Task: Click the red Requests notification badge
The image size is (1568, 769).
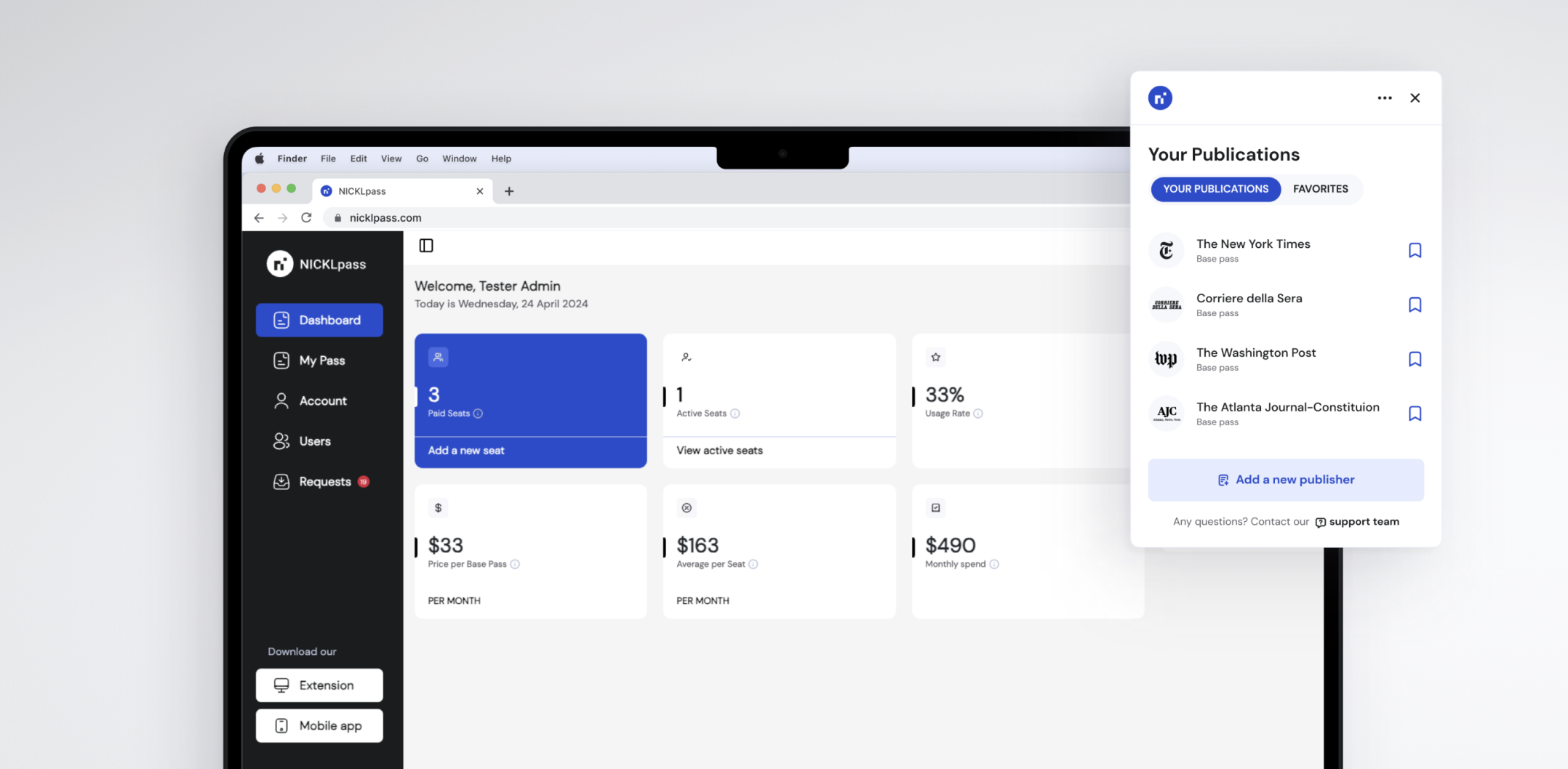Action: tap(364, 482)
